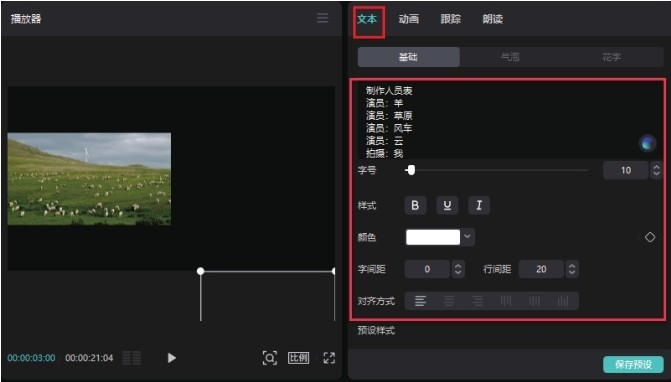Image resolution: width=671 pixels, height=382 pixels.
Task: Select the first vertical text alignment
Action: tap(506, 301)
